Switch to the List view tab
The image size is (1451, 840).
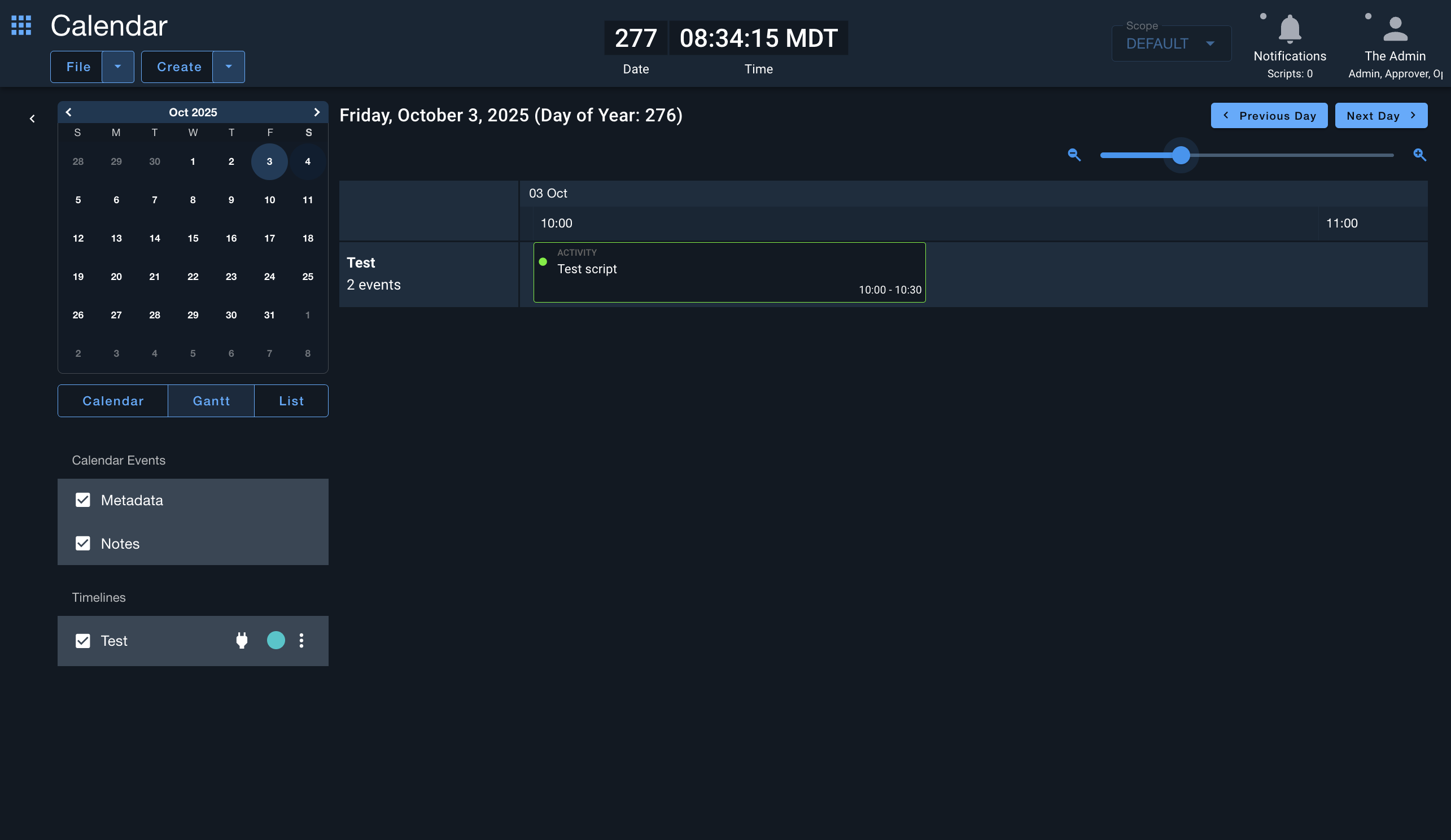click(x=291, y=401)
